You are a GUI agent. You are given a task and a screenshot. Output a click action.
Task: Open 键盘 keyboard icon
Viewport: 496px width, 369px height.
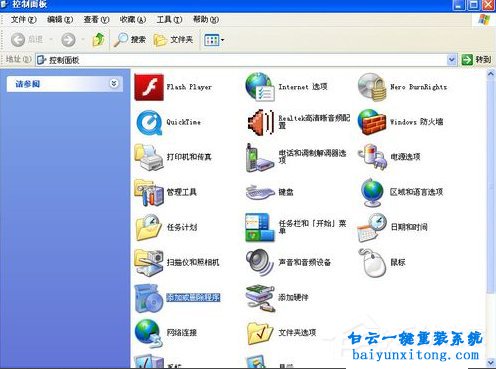pyautogui.click(x=260, y=192)
